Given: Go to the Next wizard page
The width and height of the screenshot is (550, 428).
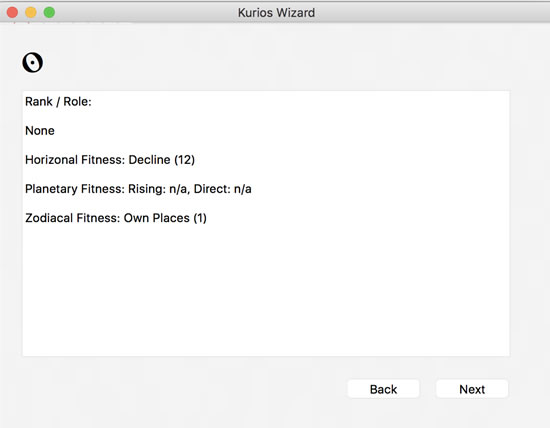Looking at the screenshot, I should click(472, 389).
